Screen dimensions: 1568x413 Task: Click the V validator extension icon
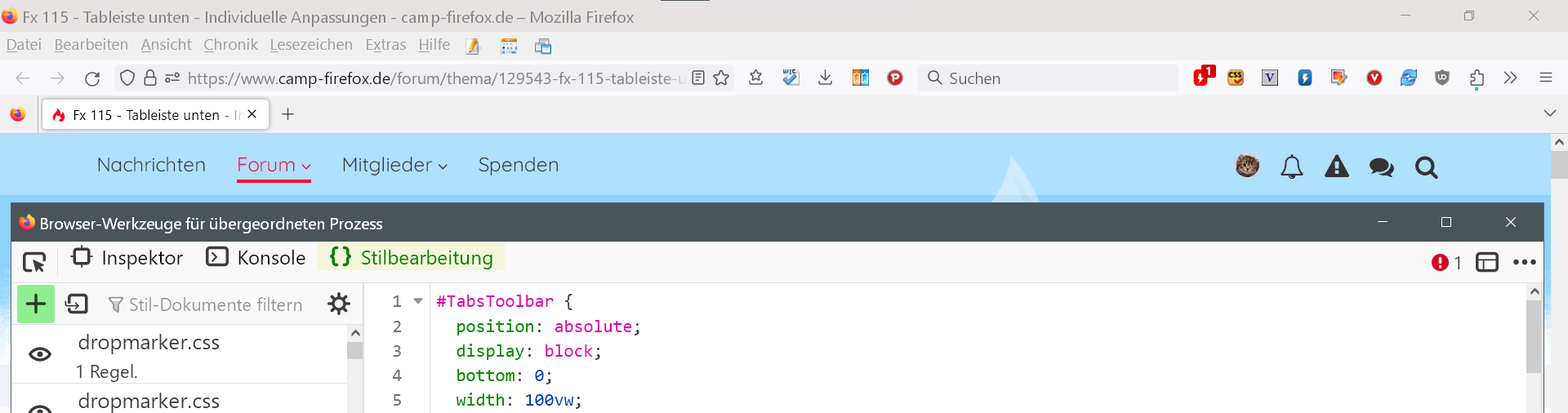[x=1270, y=78]
